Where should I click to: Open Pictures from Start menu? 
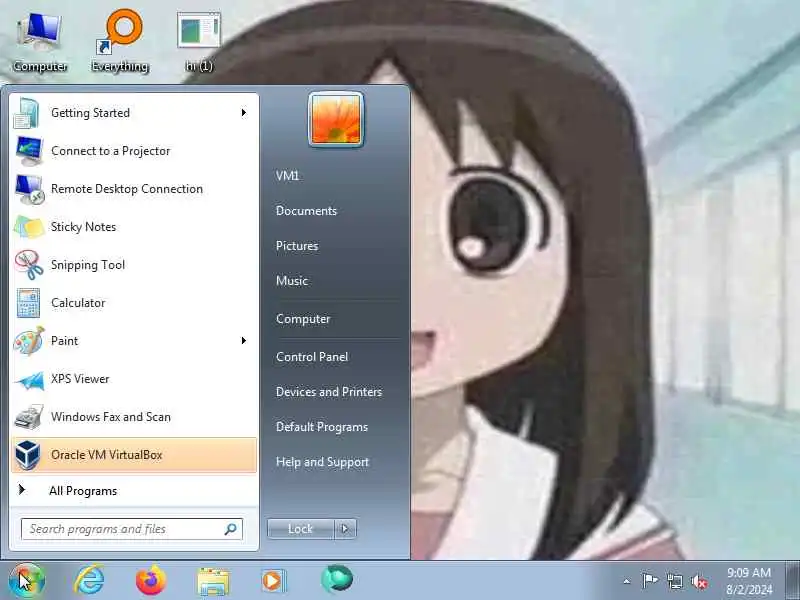[x=297, y=246]
